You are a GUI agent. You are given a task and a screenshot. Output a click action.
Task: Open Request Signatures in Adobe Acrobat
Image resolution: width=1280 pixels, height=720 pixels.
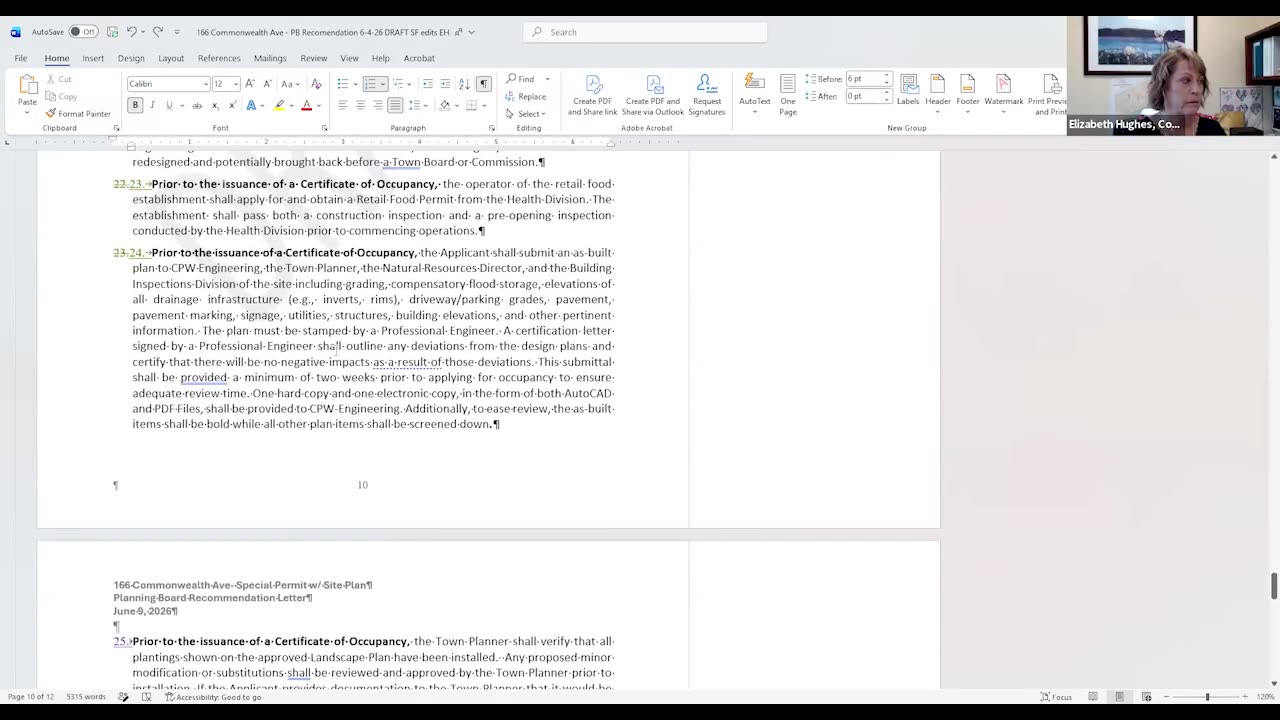(706, 95)
